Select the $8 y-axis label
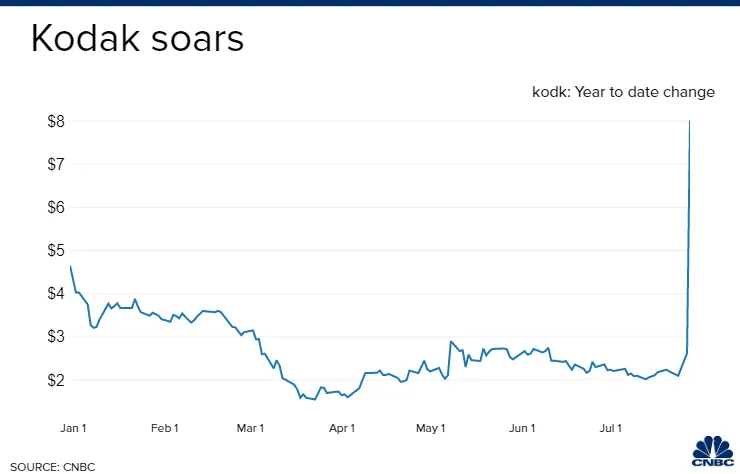This screenshot has height=474, width=740. pyautogui.click(x=55, y=122)
